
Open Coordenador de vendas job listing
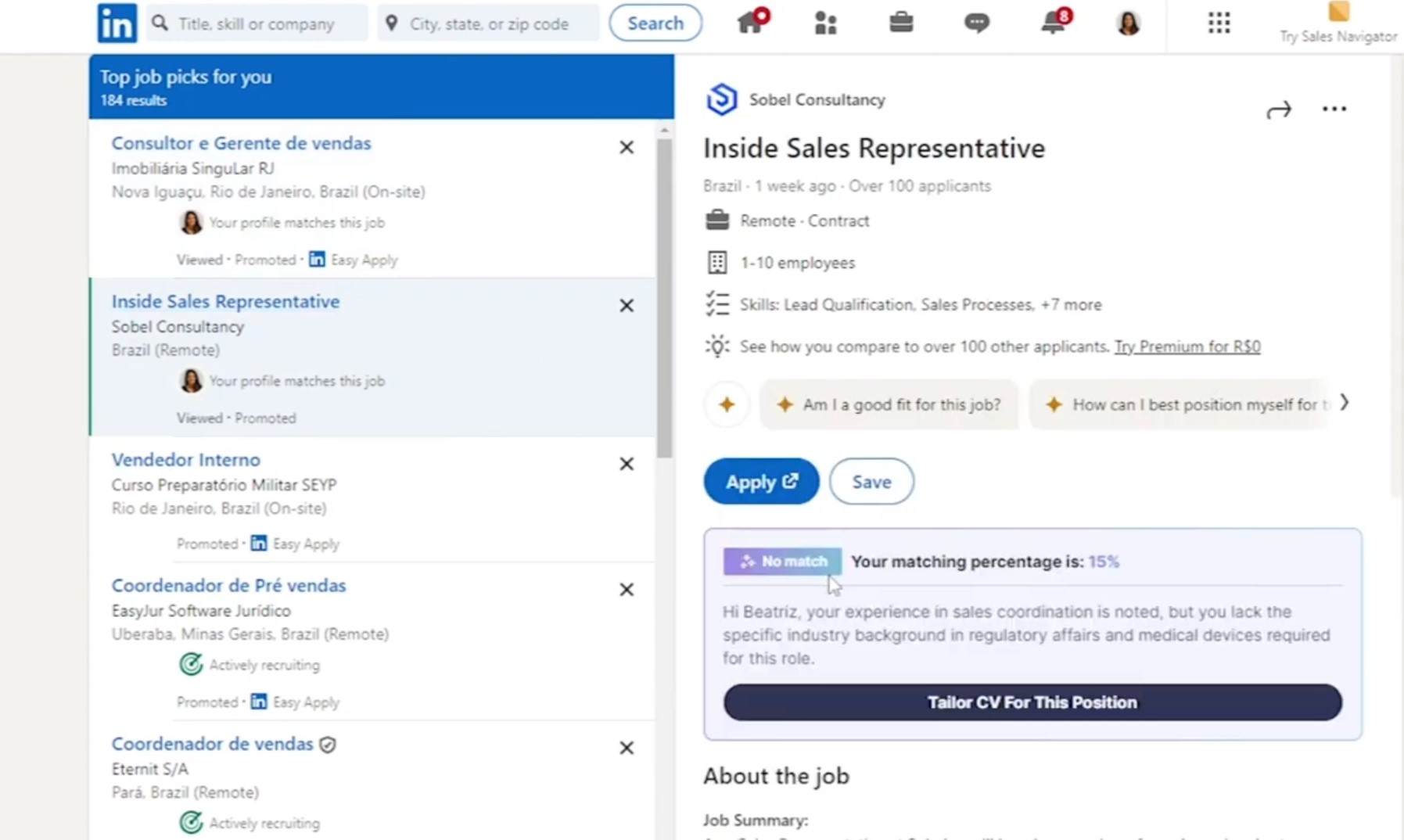tap(212, 744)
